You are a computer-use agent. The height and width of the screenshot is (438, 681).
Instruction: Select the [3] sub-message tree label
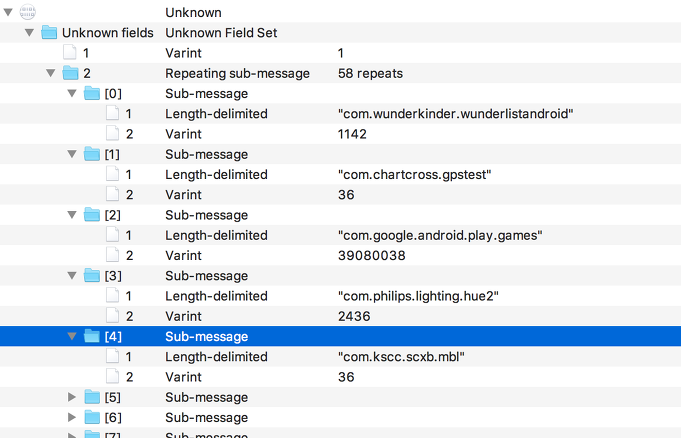point(113,275)
